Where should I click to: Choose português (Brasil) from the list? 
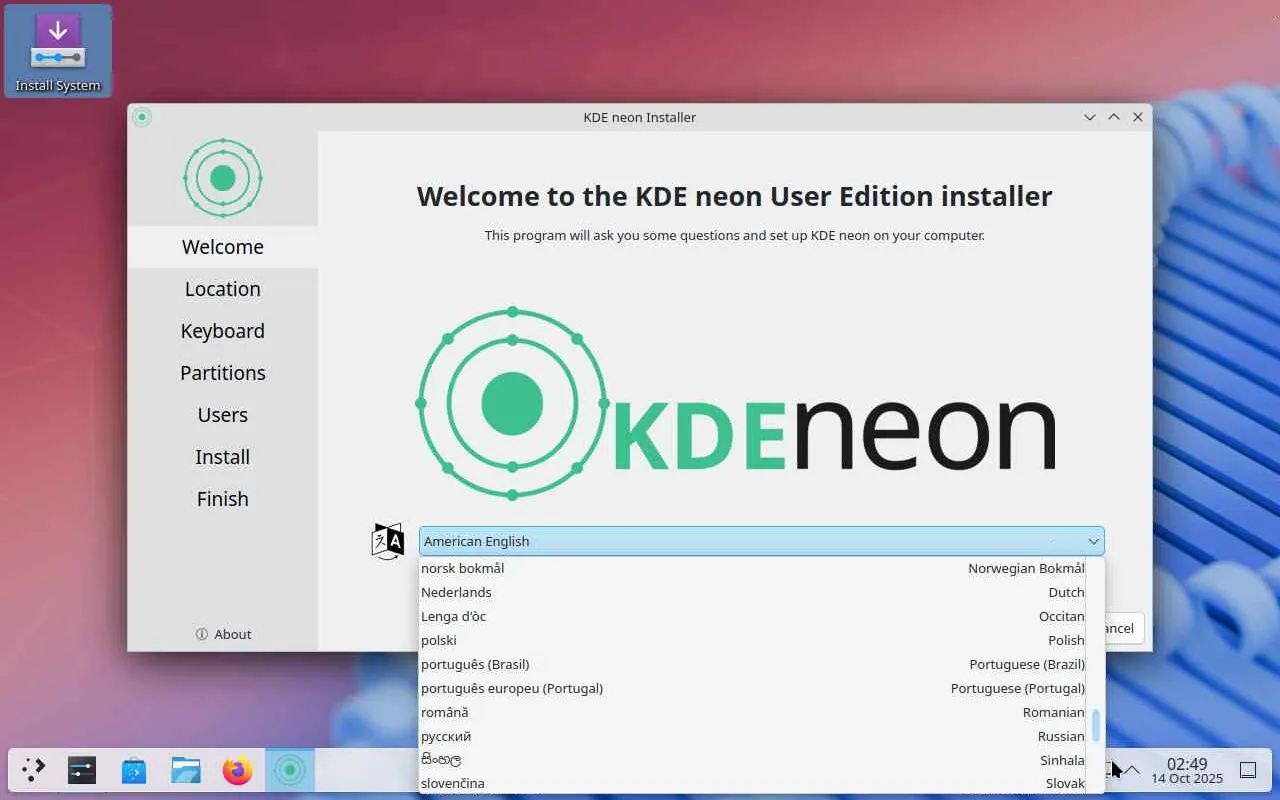[x=752, y=664]
